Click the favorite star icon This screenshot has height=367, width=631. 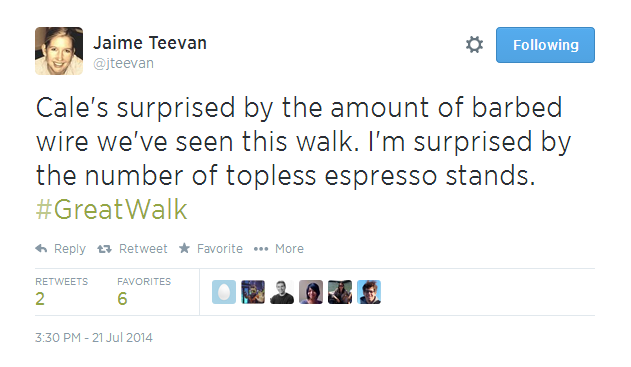[184, 248]
